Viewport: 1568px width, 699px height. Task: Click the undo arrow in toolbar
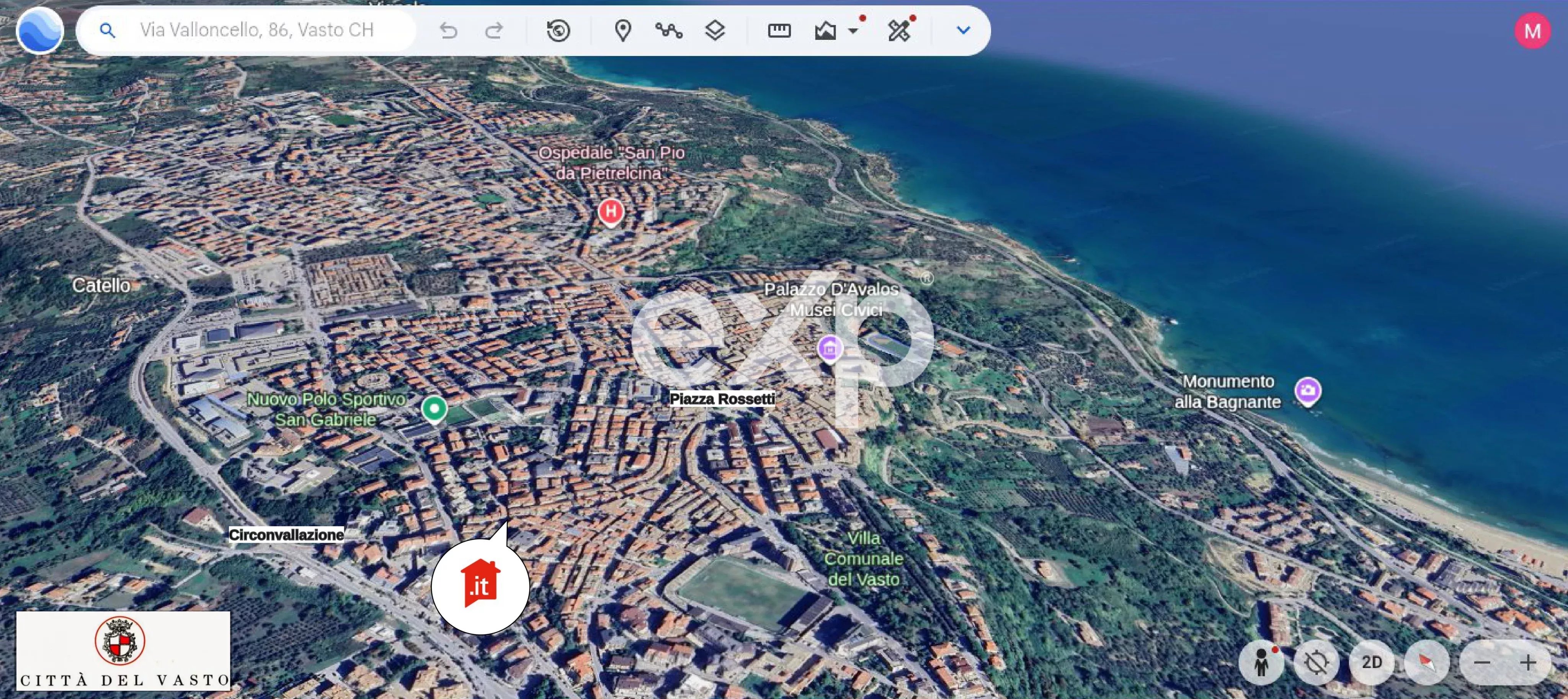pos(449,30)
